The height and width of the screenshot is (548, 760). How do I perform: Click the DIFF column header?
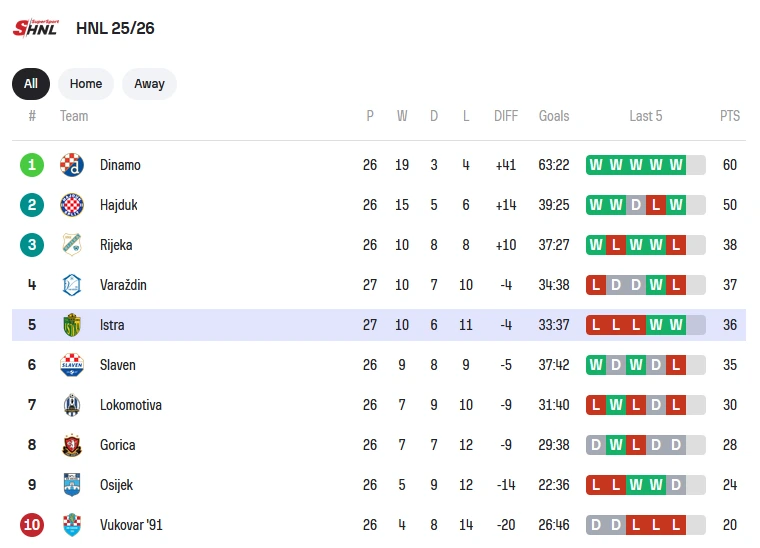(x=506, y=116)
